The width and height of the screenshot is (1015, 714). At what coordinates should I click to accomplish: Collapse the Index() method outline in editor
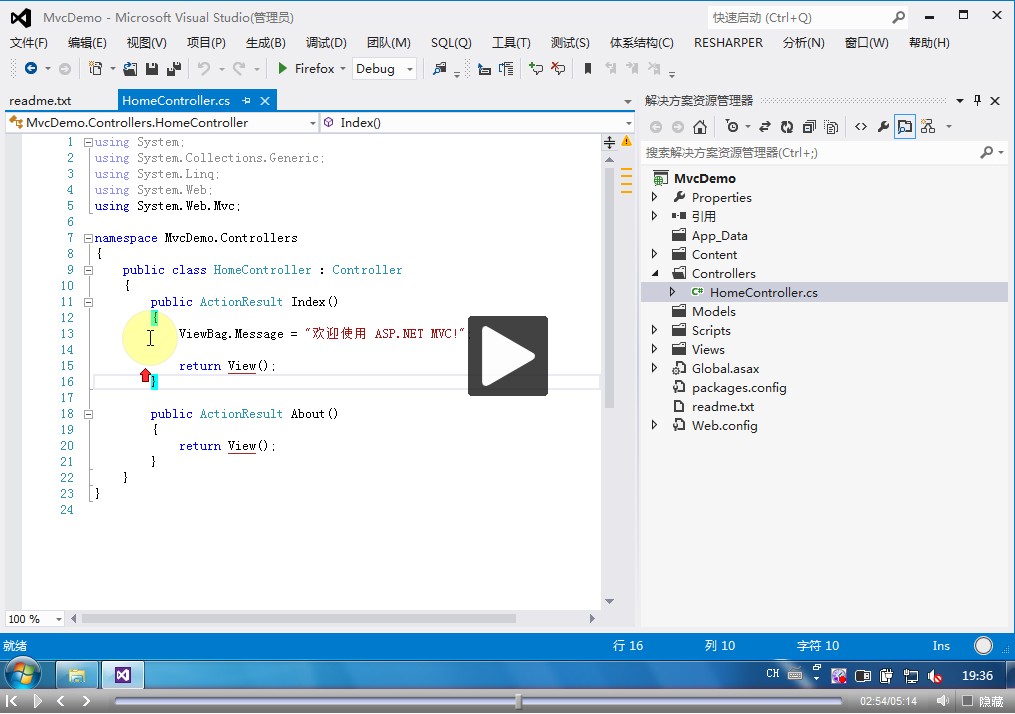89,302
